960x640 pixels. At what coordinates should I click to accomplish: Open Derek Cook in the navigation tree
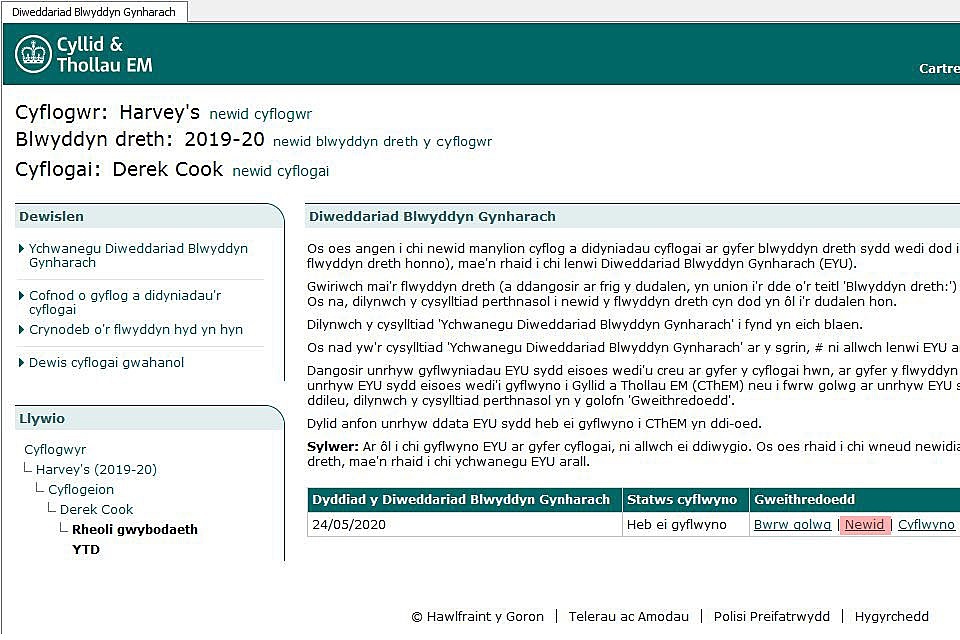coord(96,509)
